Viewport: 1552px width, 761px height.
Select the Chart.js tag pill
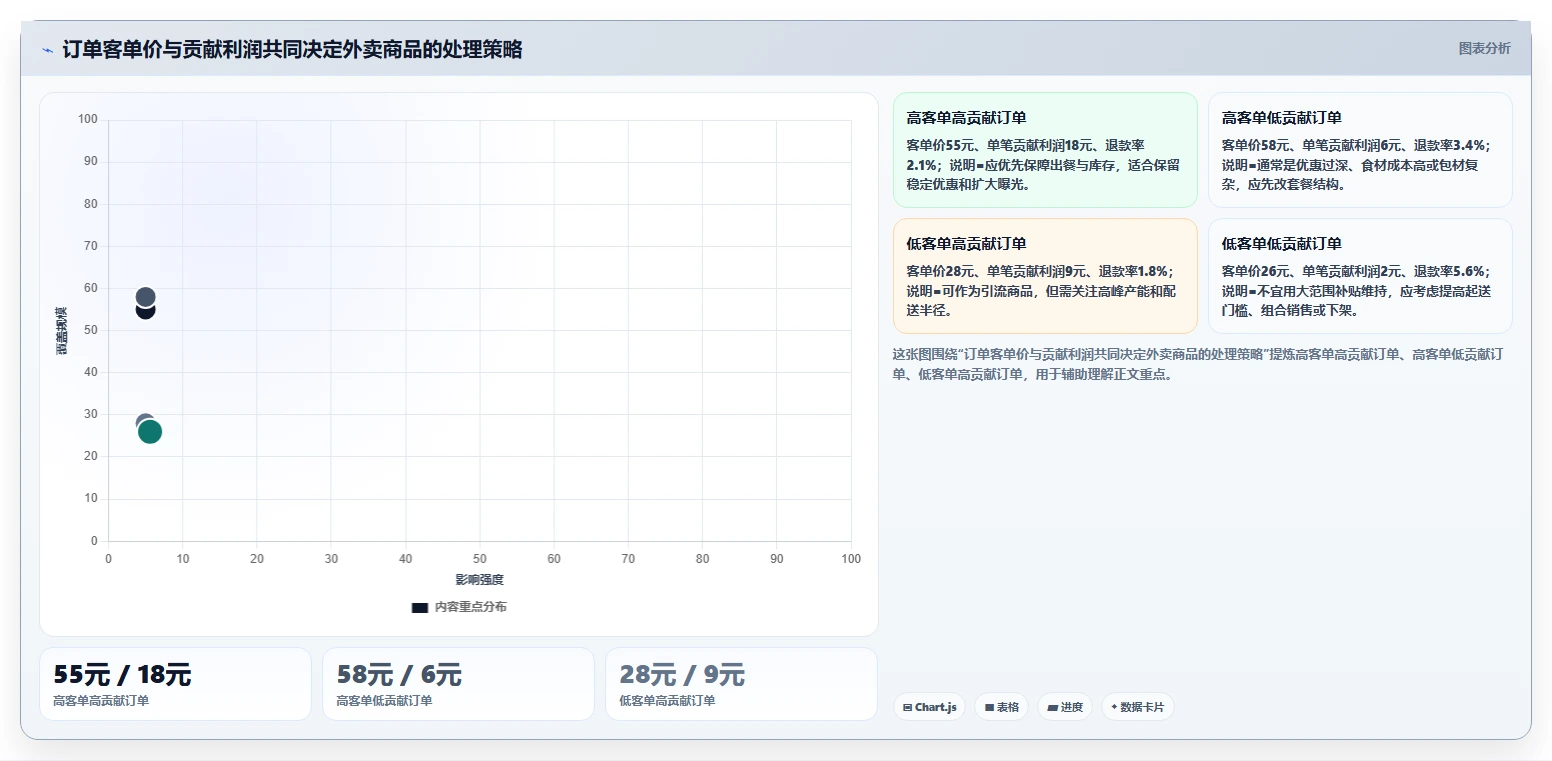click(x=929, y=707)
